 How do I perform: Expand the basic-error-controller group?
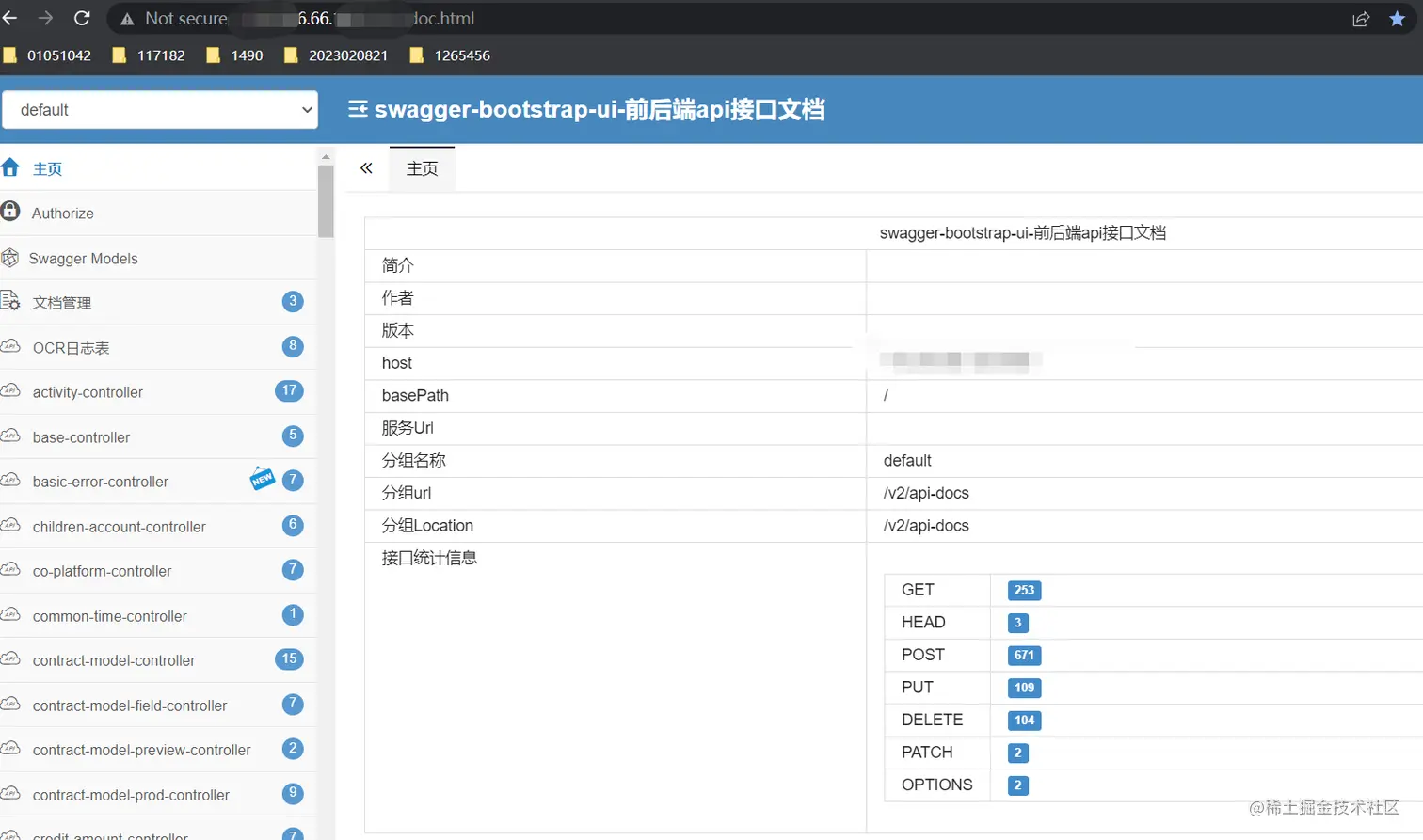click(158, 482)
